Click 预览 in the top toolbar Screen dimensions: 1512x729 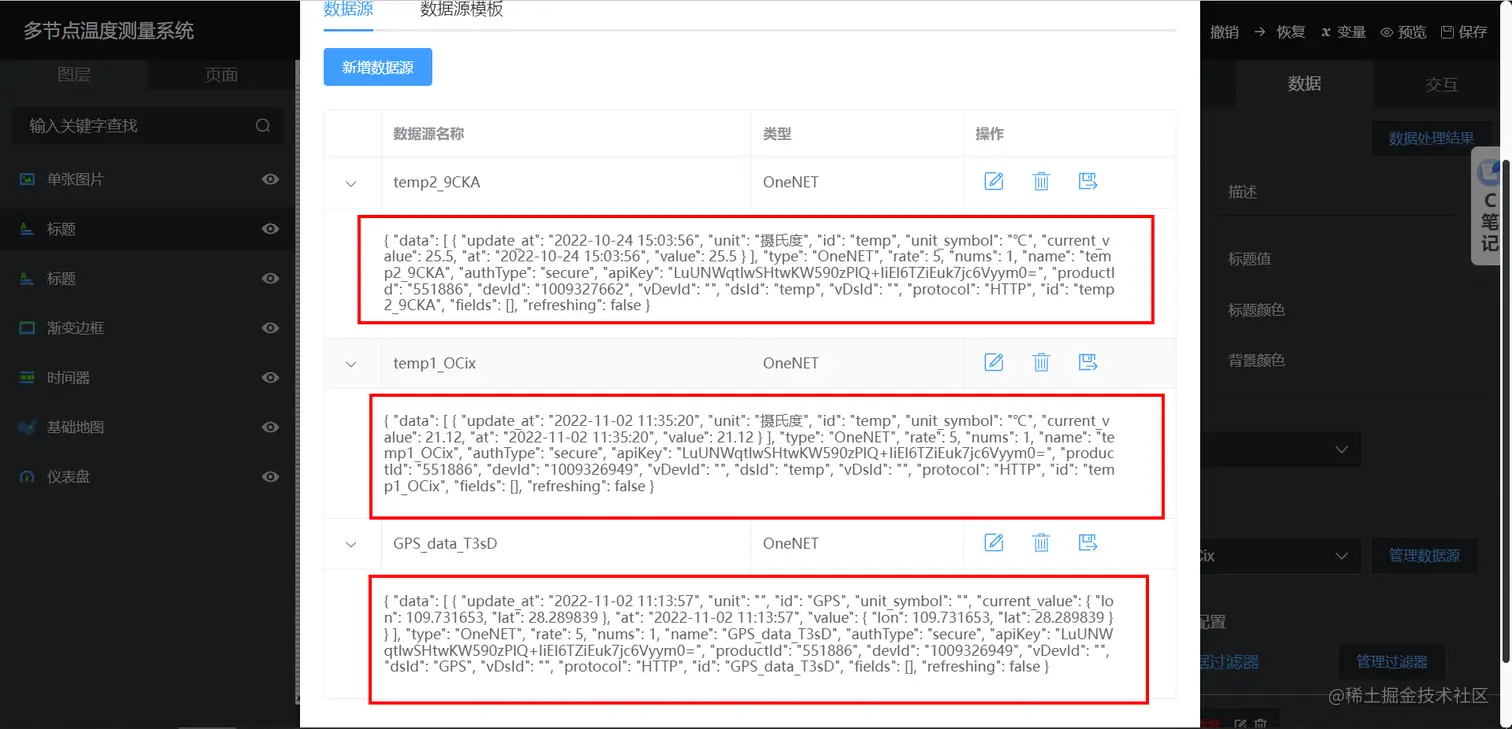[x=1403, y=32]
